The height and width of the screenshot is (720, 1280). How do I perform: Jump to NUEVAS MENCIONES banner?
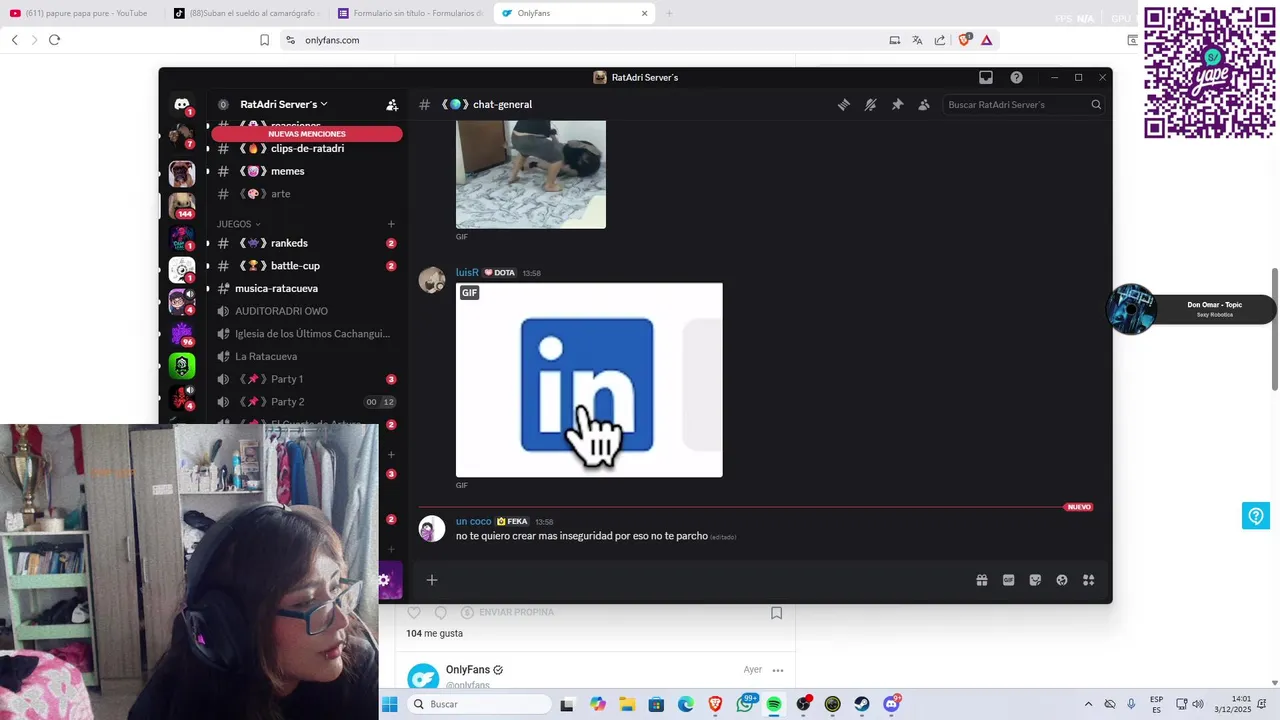pos(307,134)
